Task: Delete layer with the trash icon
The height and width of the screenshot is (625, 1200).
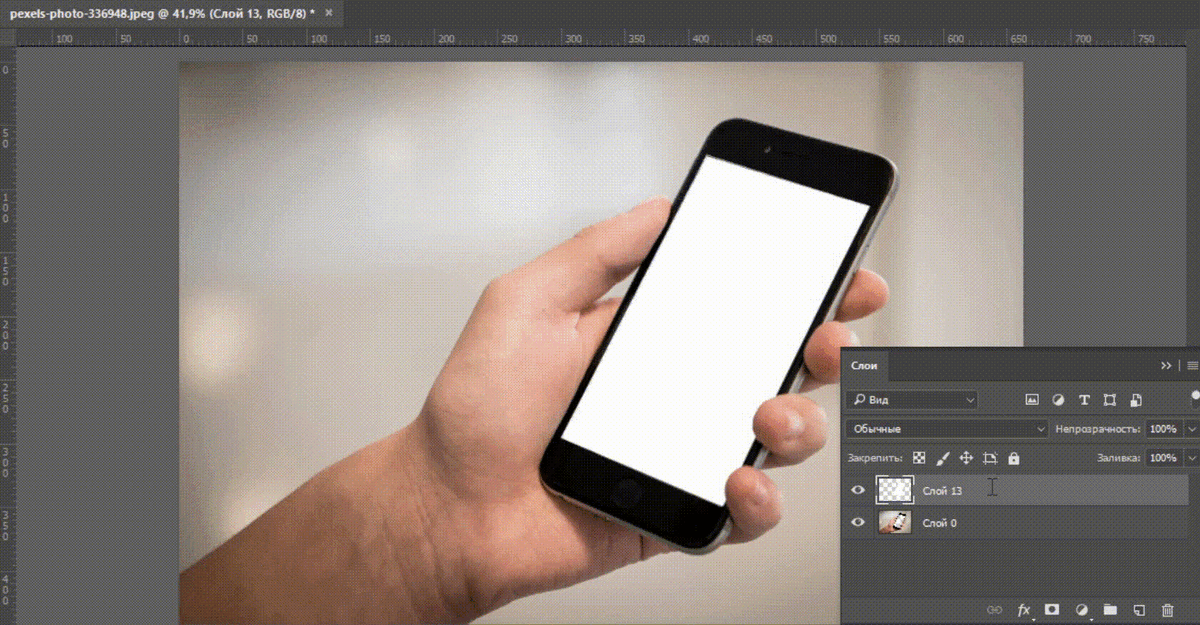Action: [x=1167, y=609]
